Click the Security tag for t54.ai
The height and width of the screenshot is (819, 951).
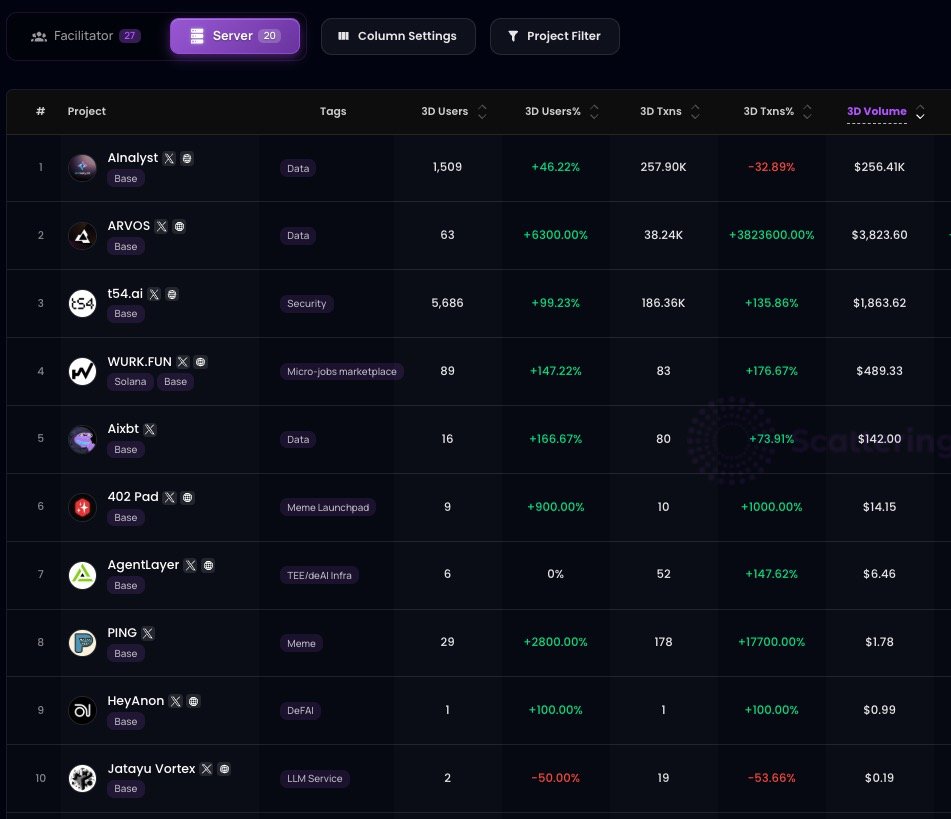(x=306, y=303)
